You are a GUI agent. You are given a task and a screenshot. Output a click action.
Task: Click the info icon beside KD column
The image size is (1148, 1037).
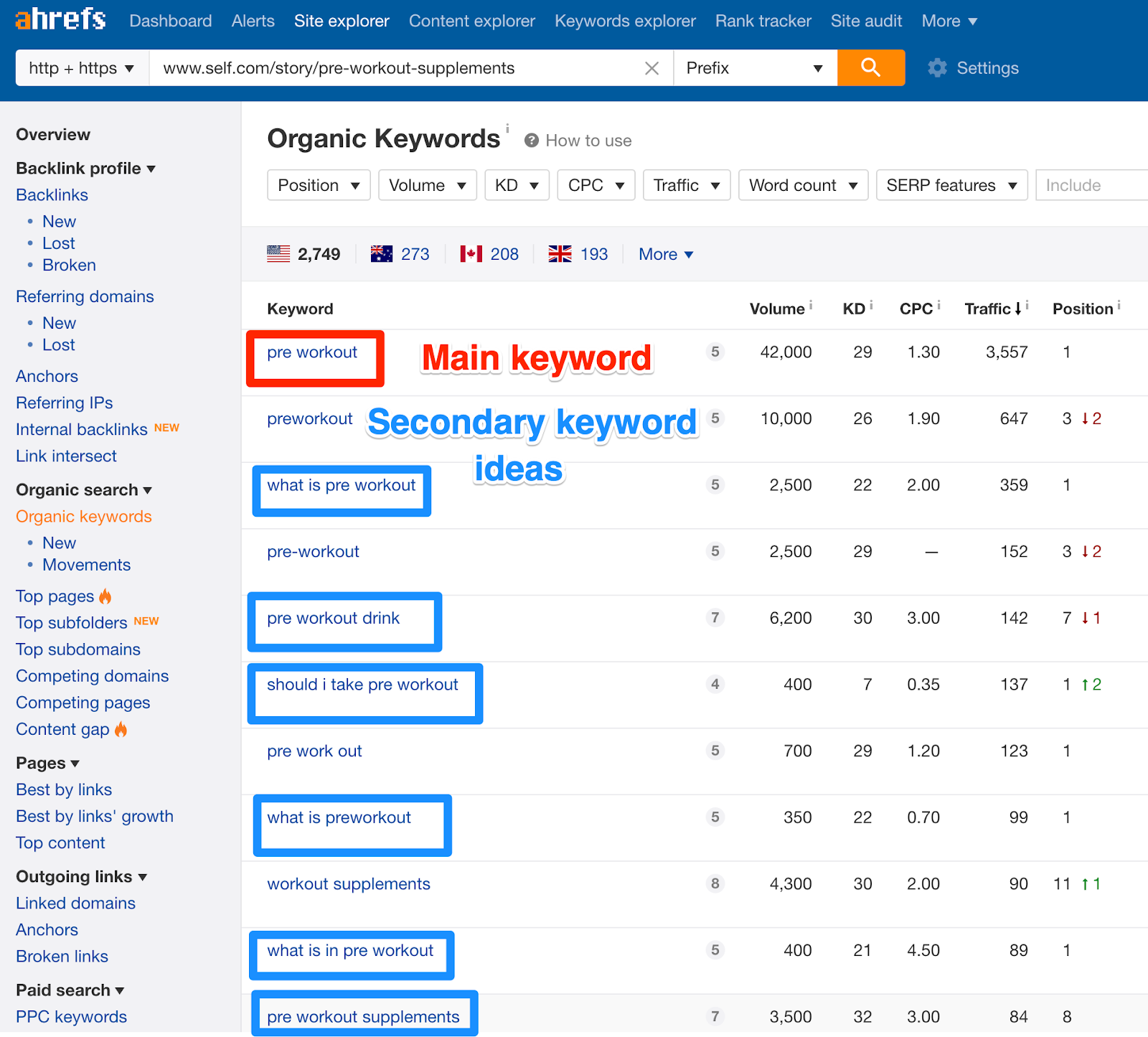point(871,305)
